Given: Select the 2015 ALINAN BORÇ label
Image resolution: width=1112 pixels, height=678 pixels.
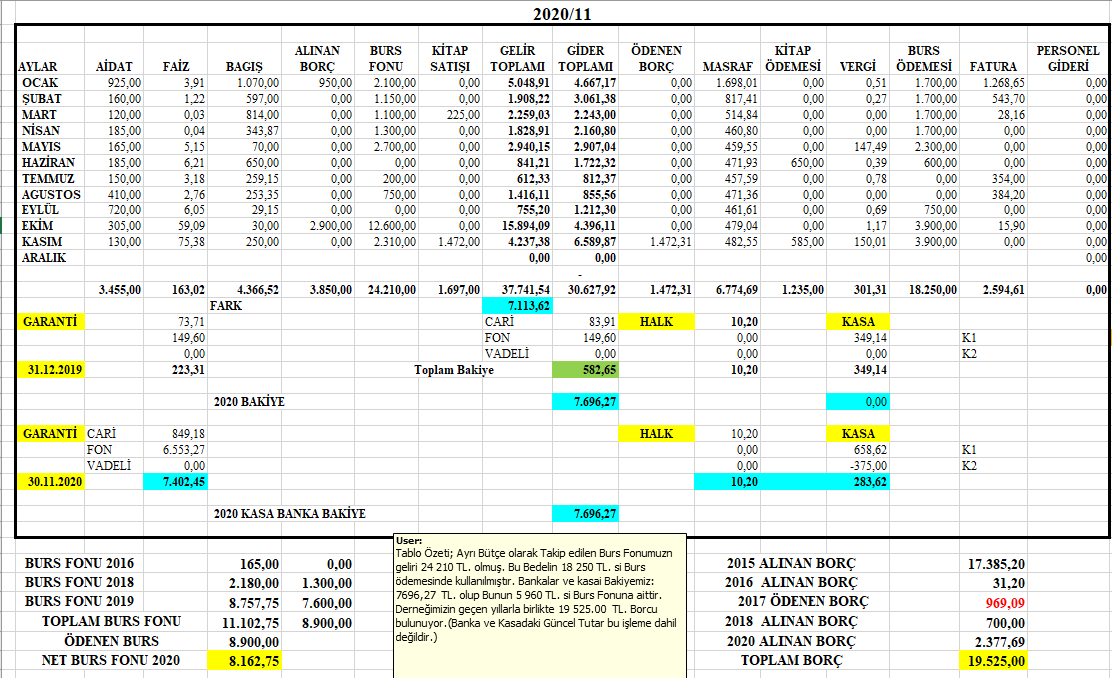Looking at the screenshot, I should click(x=791, y=563).
